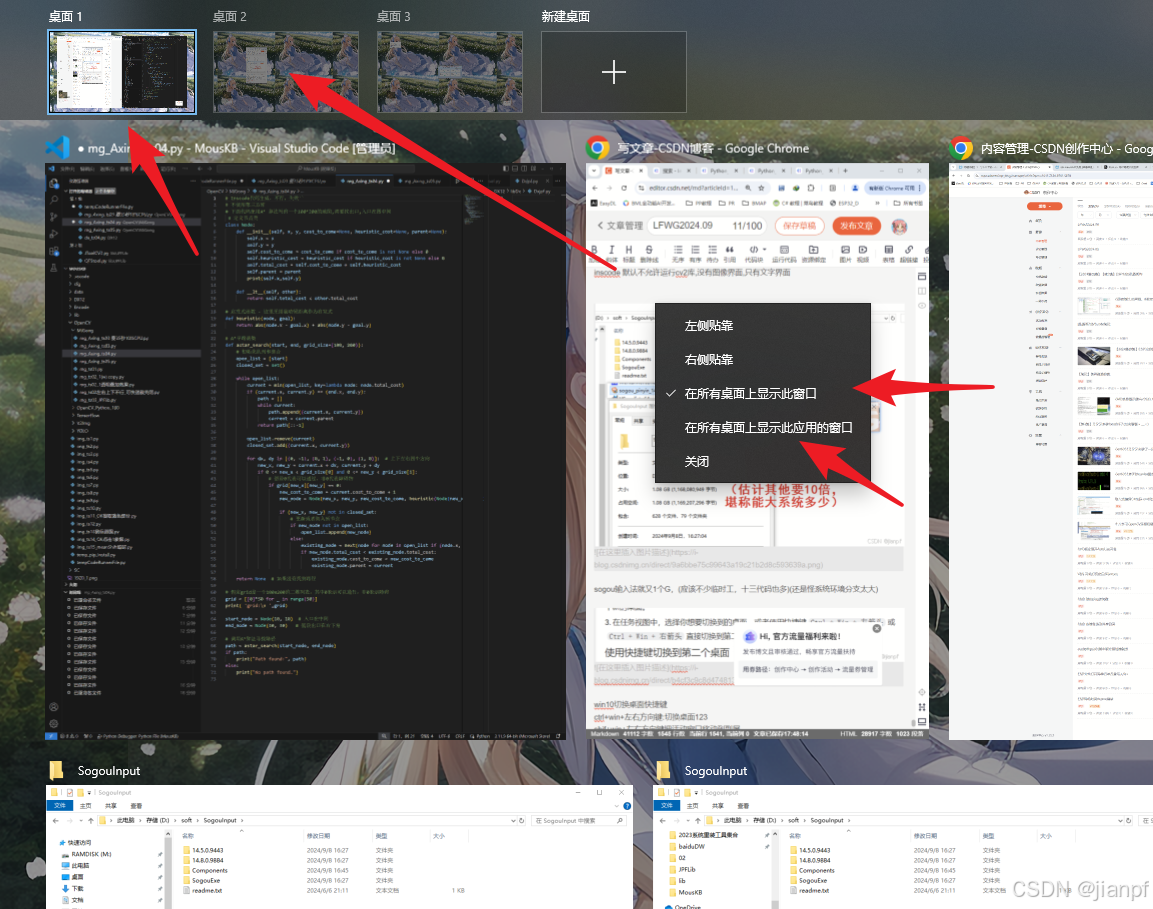Insert heading with the H icon
Image resolution: width=1153 pixels, height=909 pixels.
(x=629, y=252)
